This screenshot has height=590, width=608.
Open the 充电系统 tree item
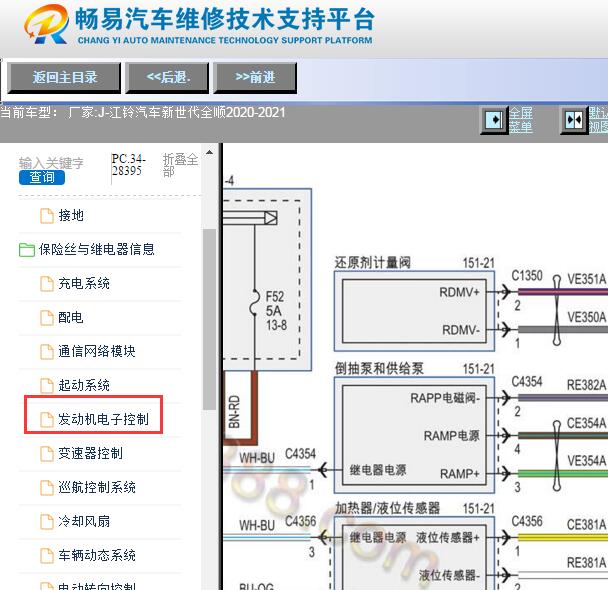point(84,283)
